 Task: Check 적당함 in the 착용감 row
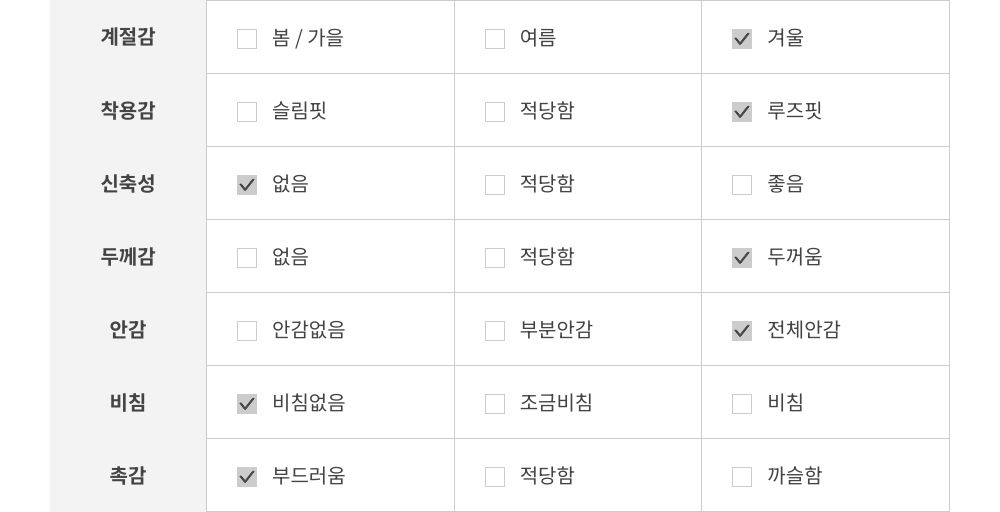[x=495, y=112]
